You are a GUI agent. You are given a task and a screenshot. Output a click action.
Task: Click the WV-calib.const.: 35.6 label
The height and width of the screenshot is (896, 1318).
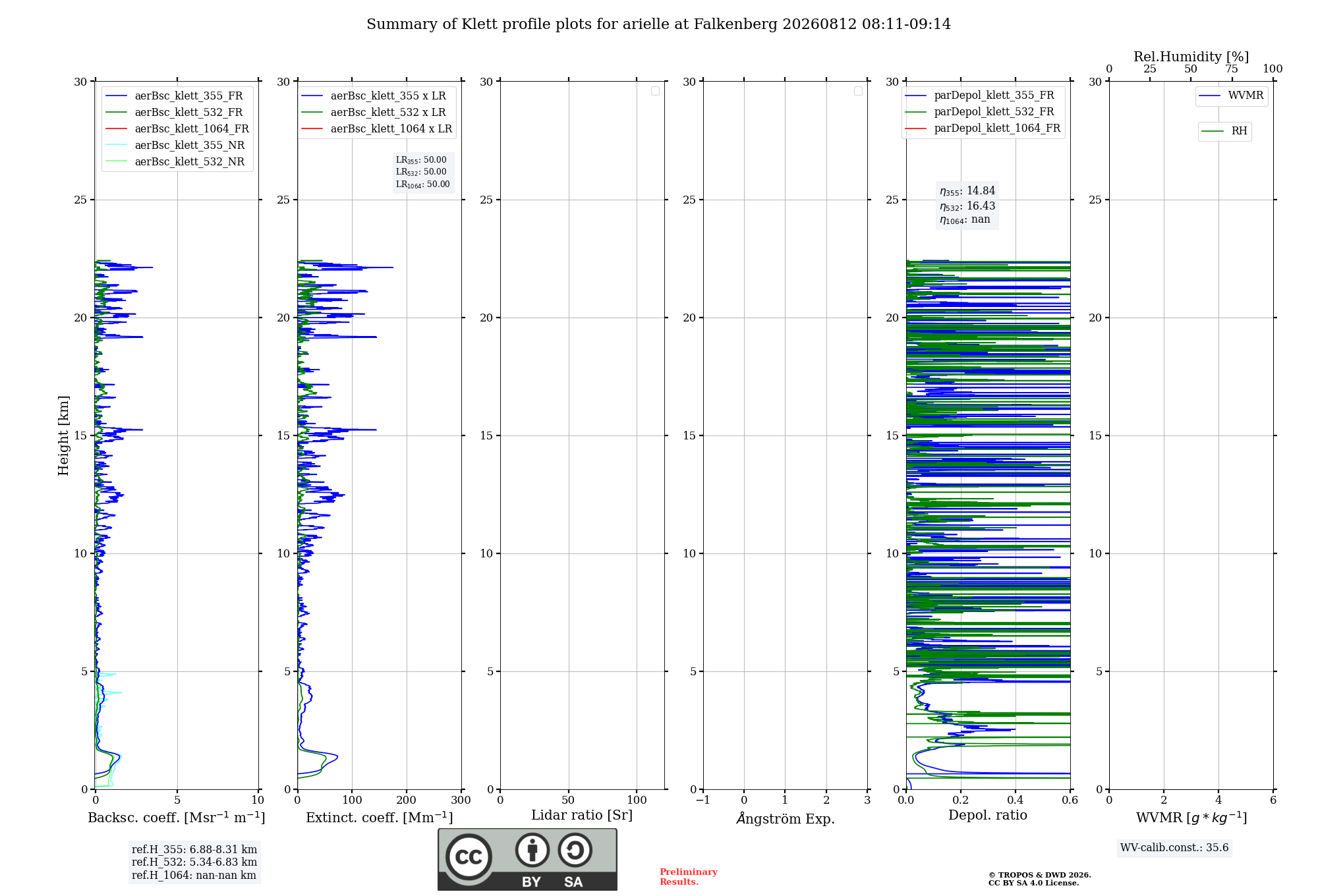point(1174,847)
